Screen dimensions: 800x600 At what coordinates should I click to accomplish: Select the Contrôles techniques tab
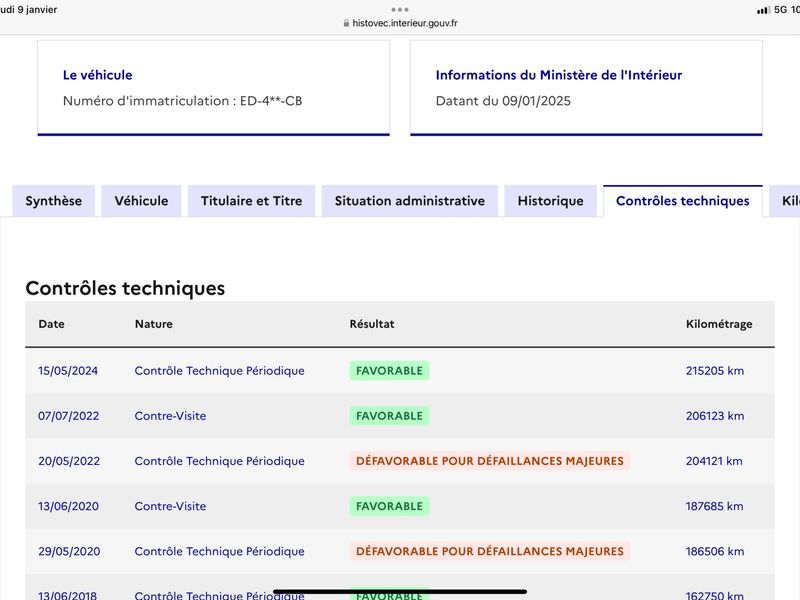683,201
